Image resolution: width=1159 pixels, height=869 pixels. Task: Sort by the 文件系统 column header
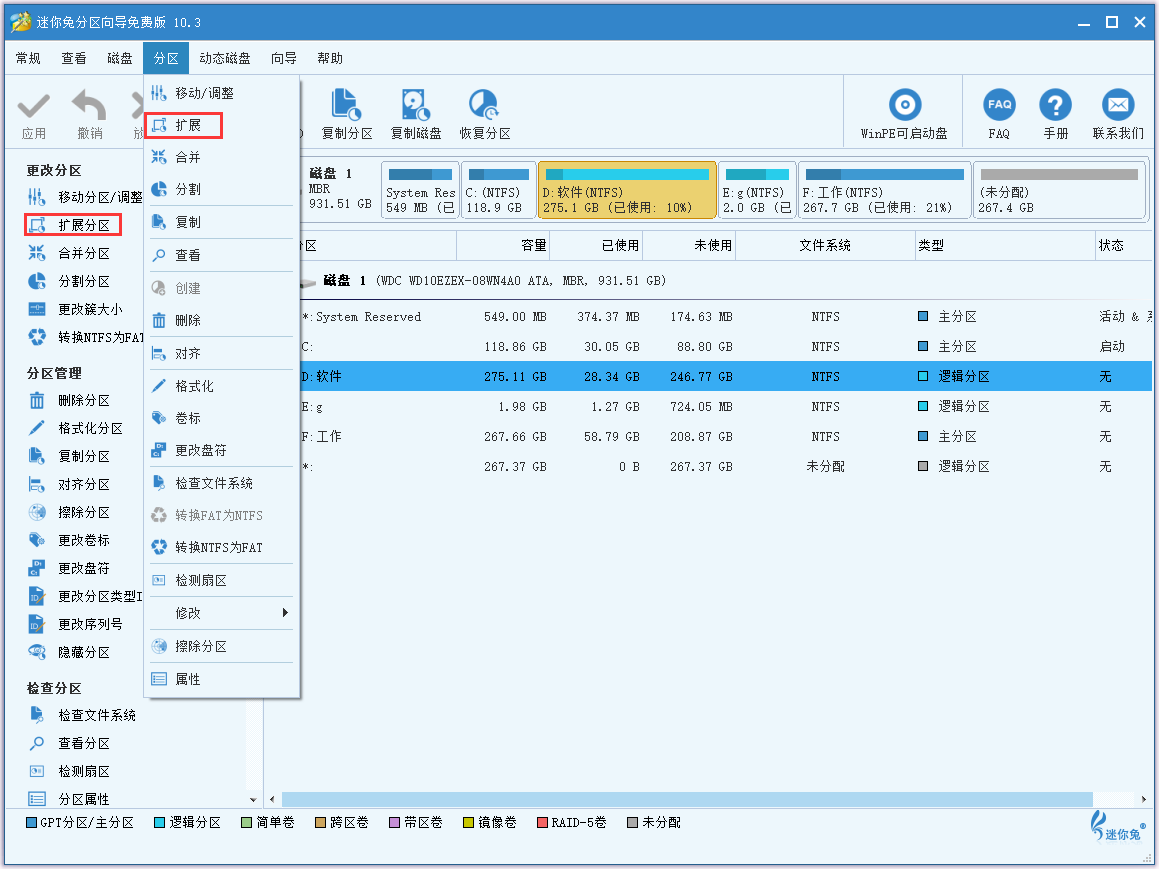click(825, 245)
